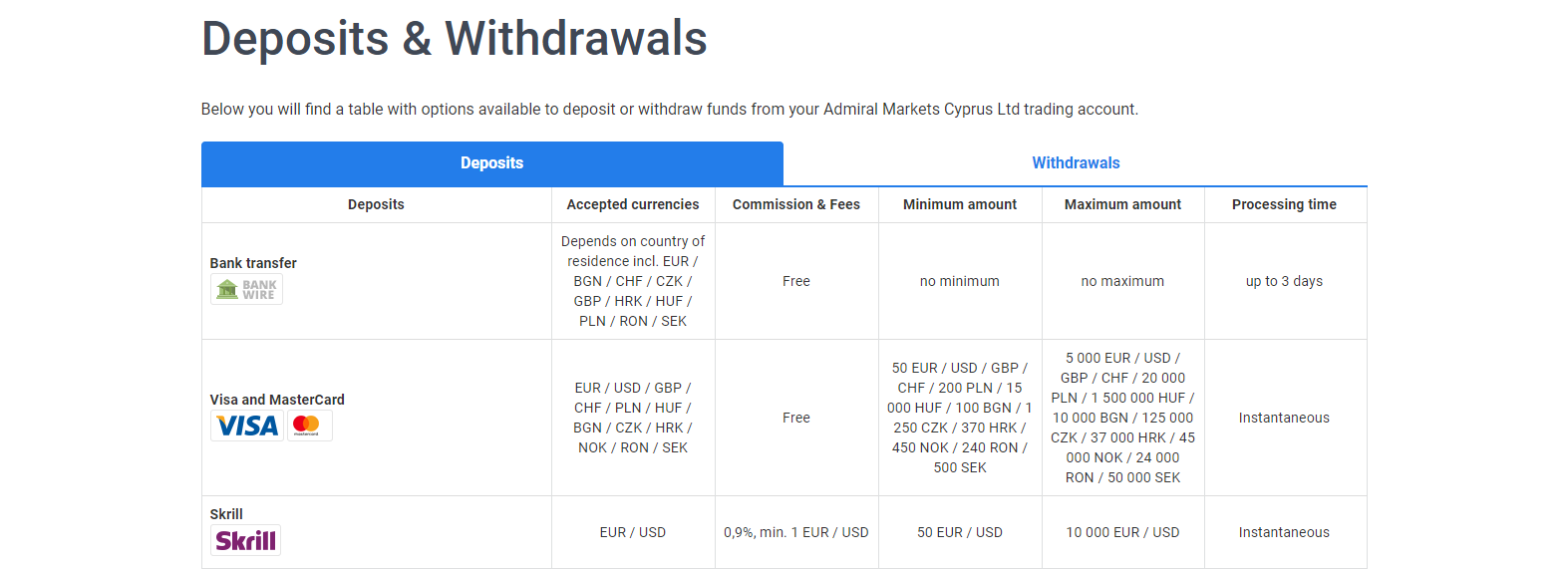Click the intro paragraph below the heading
Viewport: 1568px width, 572px height.
tap(669, 110)
